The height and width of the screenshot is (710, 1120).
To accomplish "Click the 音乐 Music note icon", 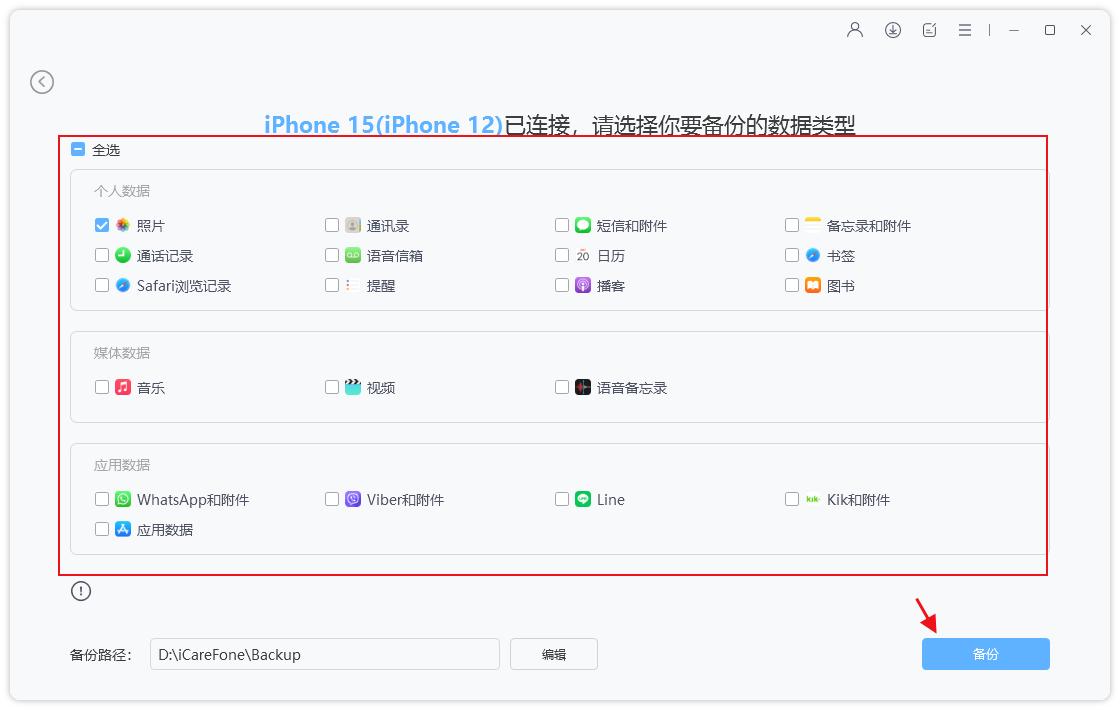I will 121,387.
